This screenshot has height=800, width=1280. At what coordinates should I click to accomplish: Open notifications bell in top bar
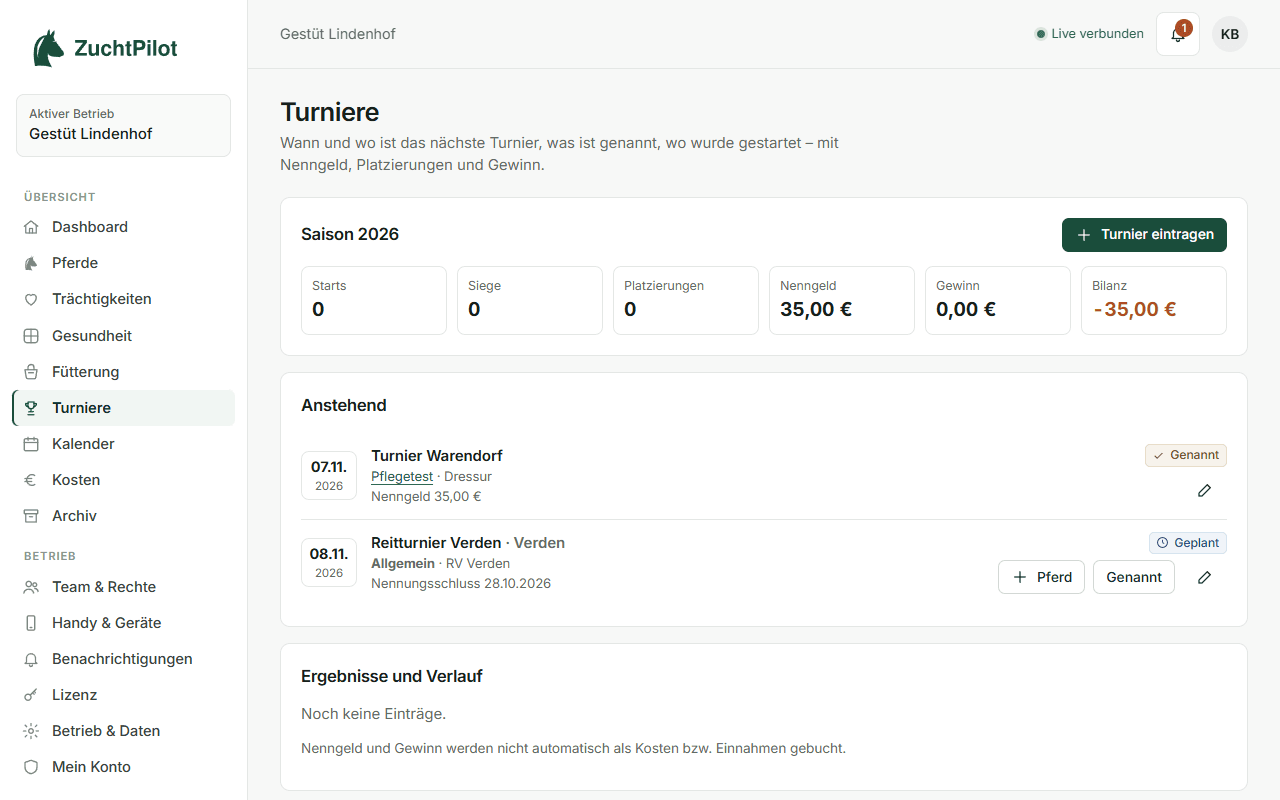1178,34
